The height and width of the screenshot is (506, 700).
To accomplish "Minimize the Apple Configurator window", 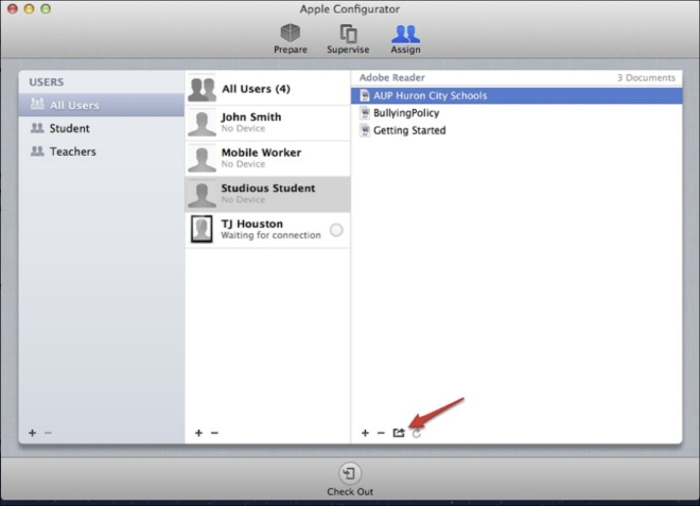I will click(x=29, y=8).
